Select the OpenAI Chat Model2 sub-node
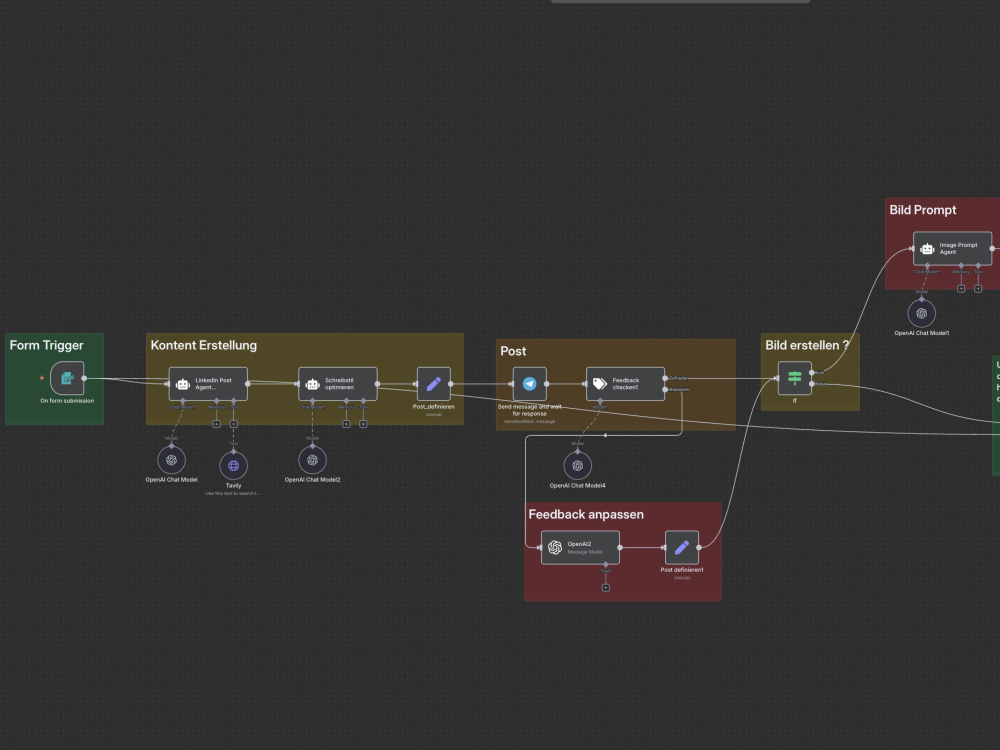This screenshot has height=750, width=1000. [x=312, y=460]
